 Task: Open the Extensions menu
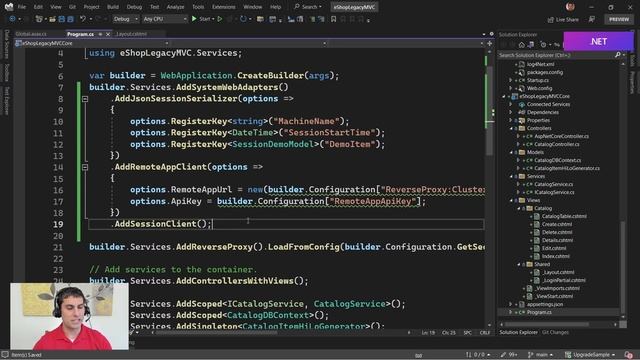point(224,7)
